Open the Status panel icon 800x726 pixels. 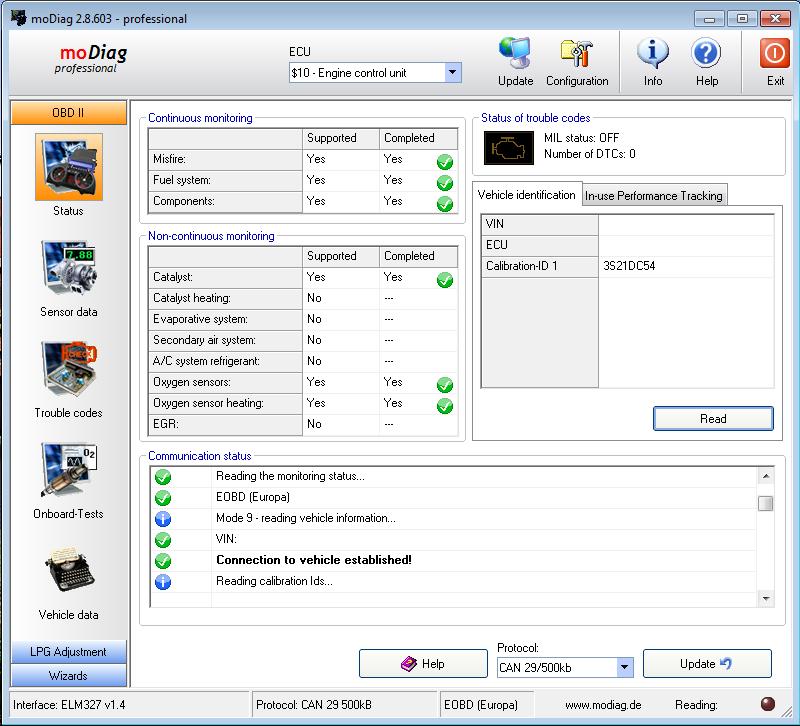(x=68, y=168)
